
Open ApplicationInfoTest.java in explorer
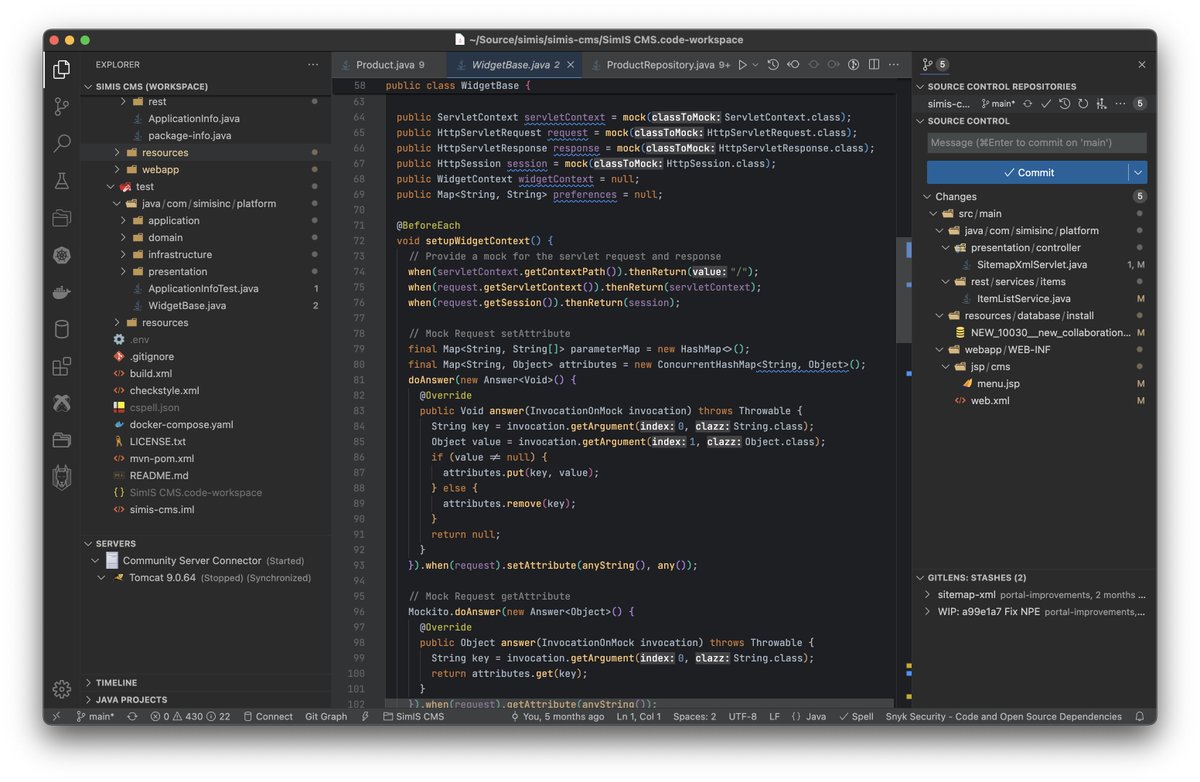pyautogui.click(x=203, y=289)
